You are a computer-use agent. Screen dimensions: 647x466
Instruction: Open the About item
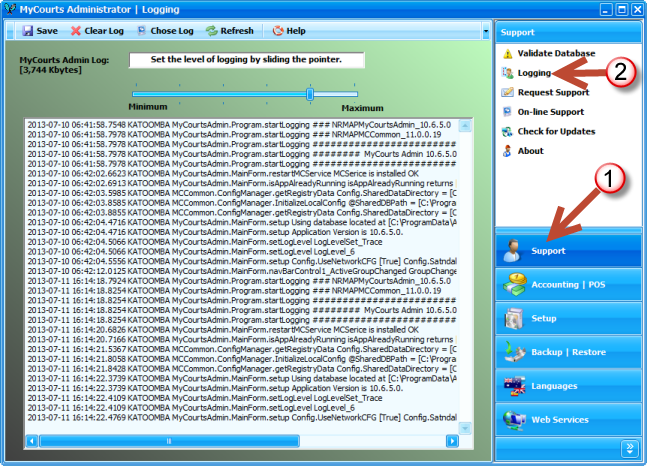click(x=530, y=151)
